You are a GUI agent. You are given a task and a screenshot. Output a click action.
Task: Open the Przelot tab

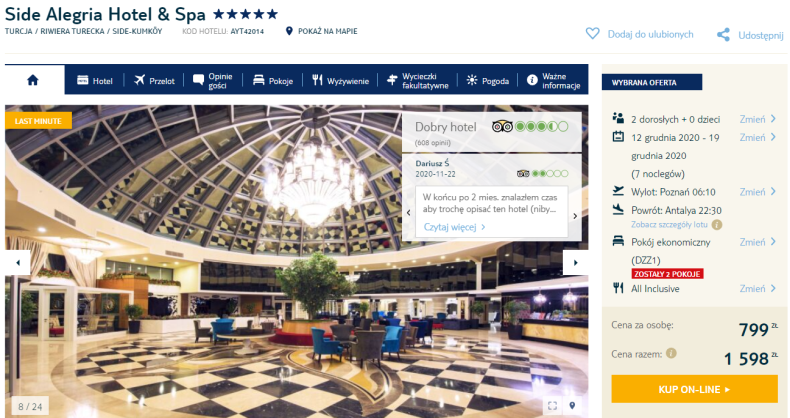pyautogui.click(x=154, y=81)
